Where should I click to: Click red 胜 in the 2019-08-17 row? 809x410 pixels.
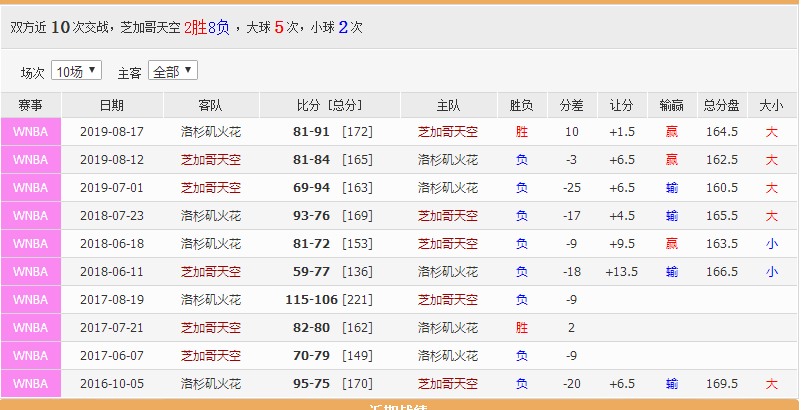tap(522, 132)
